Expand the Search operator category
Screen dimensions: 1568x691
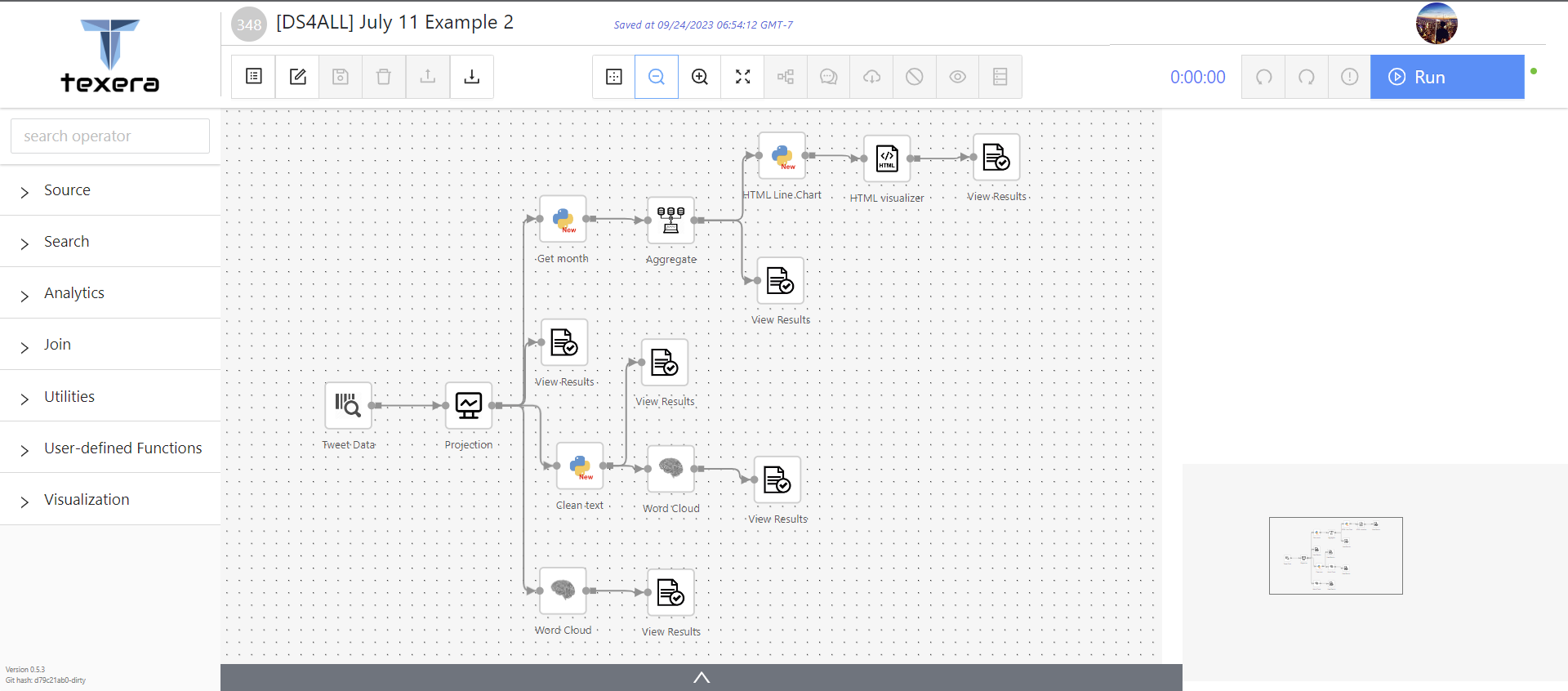pyautogui.click(x=110, y=242)
